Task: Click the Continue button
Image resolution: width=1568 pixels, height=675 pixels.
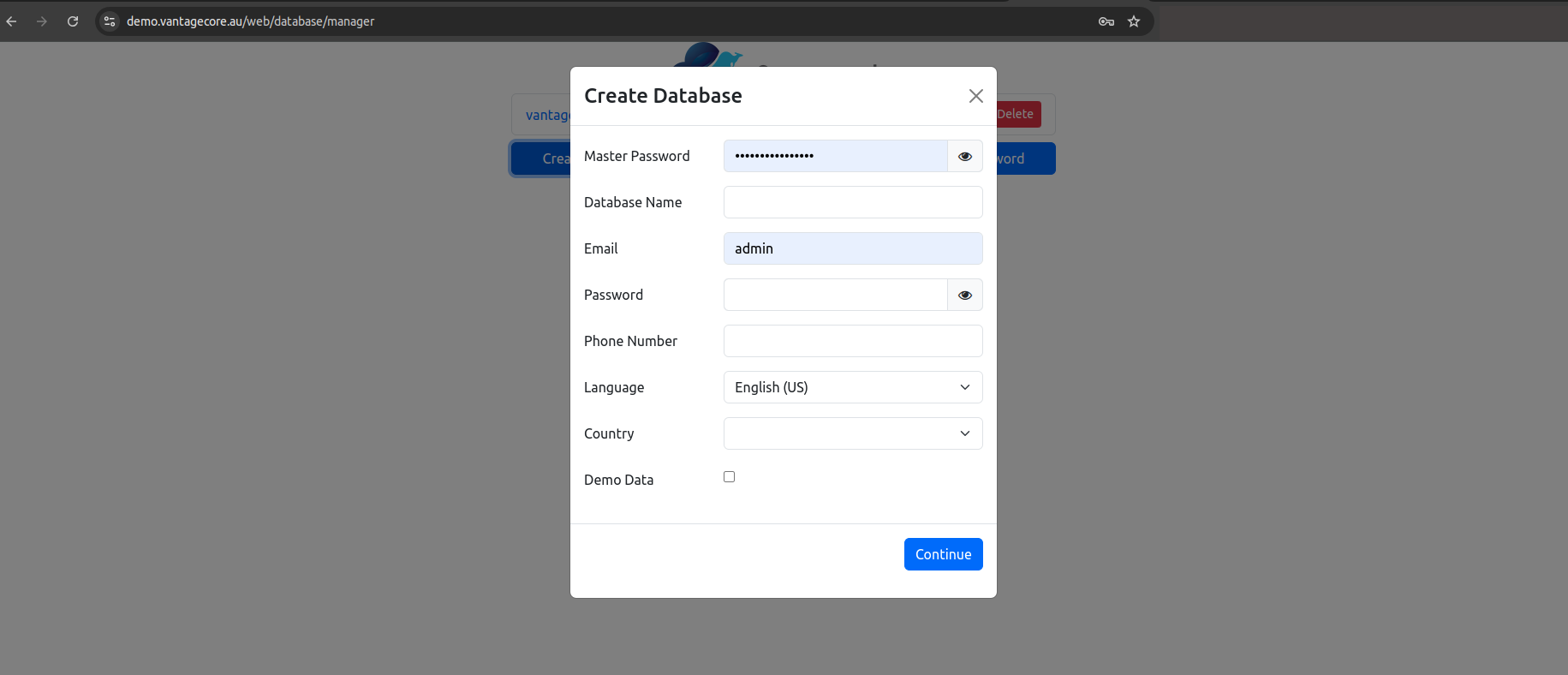Action: click(x=943, y=554)
